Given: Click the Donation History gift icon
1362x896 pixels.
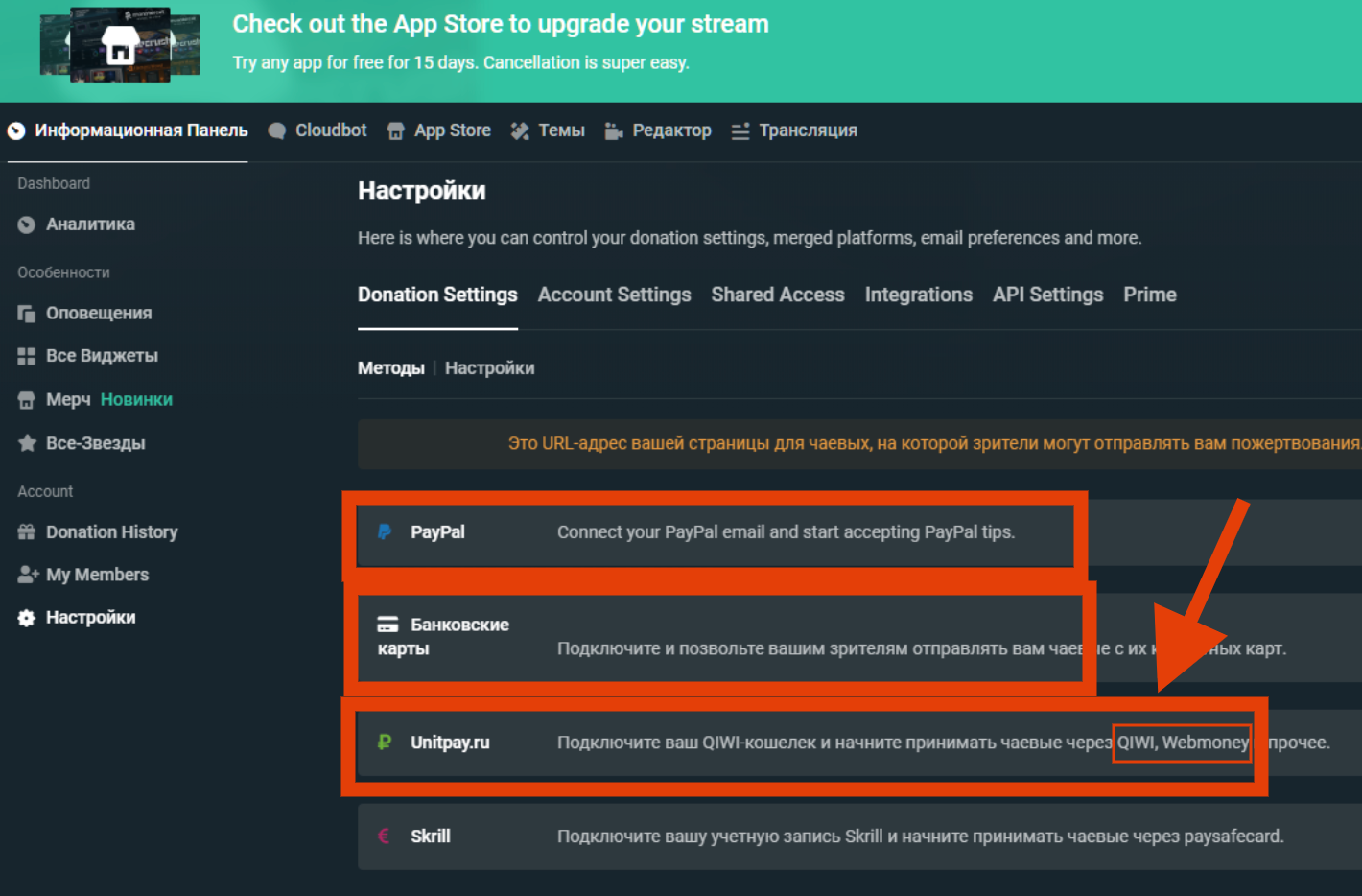Looking at the screenshot, I should 27,531.
